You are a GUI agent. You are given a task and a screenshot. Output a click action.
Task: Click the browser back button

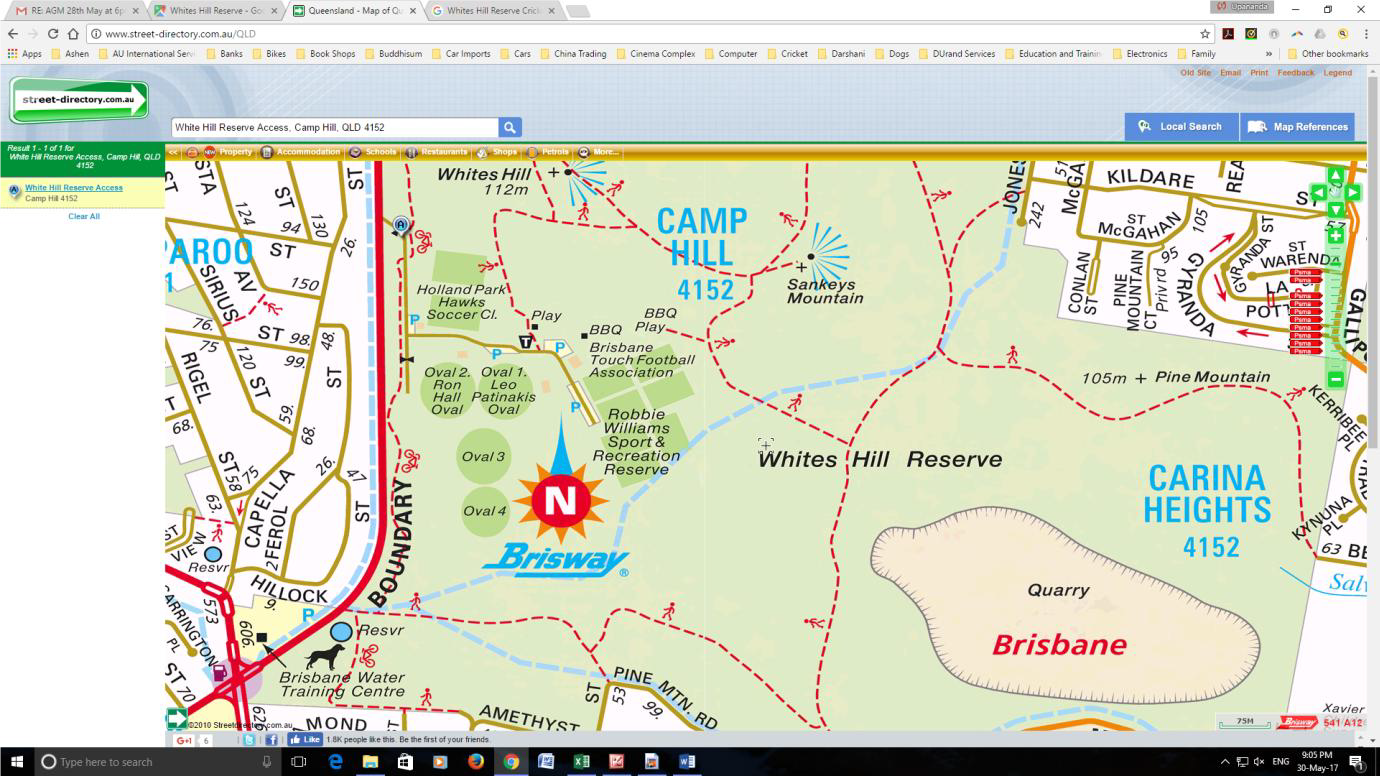point(12,33)
